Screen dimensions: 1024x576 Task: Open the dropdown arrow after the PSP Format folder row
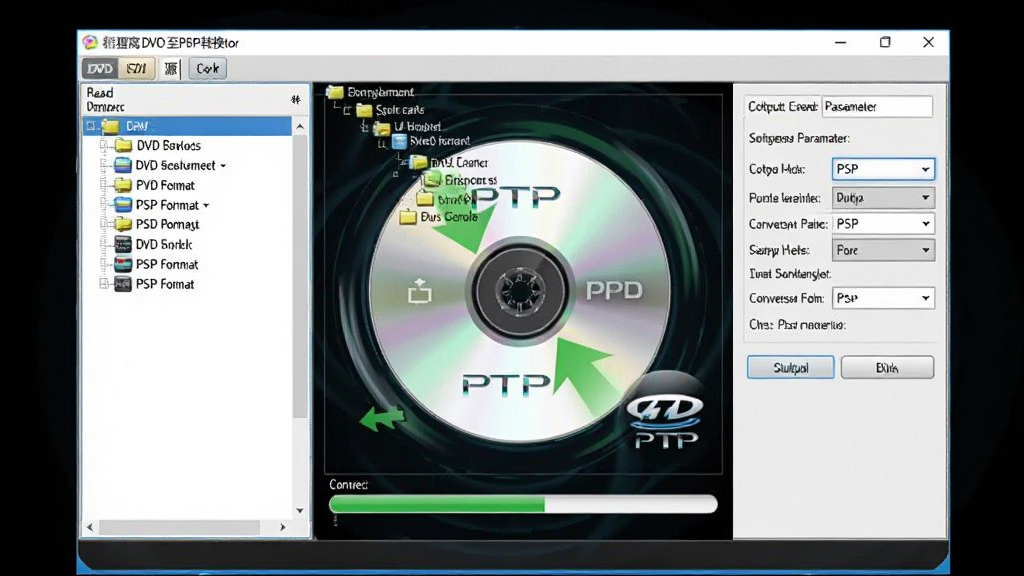tap(206, 206)
